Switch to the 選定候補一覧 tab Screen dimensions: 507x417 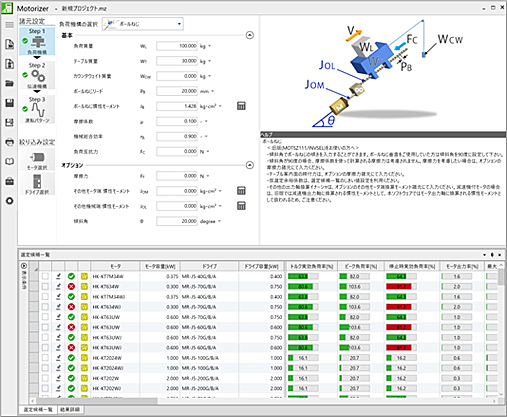(x=38, y=409)
